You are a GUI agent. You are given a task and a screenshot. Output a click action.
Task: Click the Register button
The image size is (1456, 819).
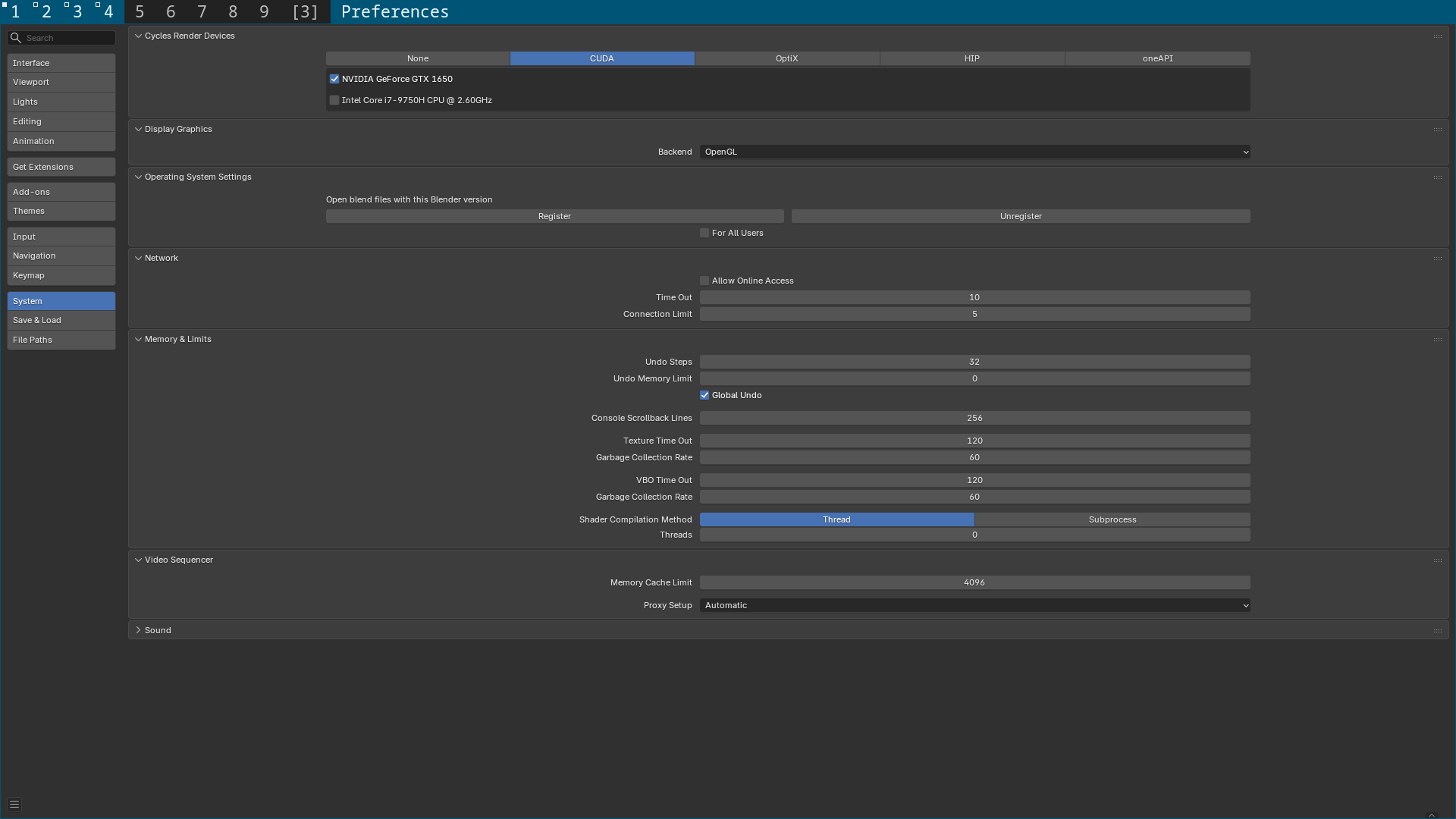coord(555,216)
